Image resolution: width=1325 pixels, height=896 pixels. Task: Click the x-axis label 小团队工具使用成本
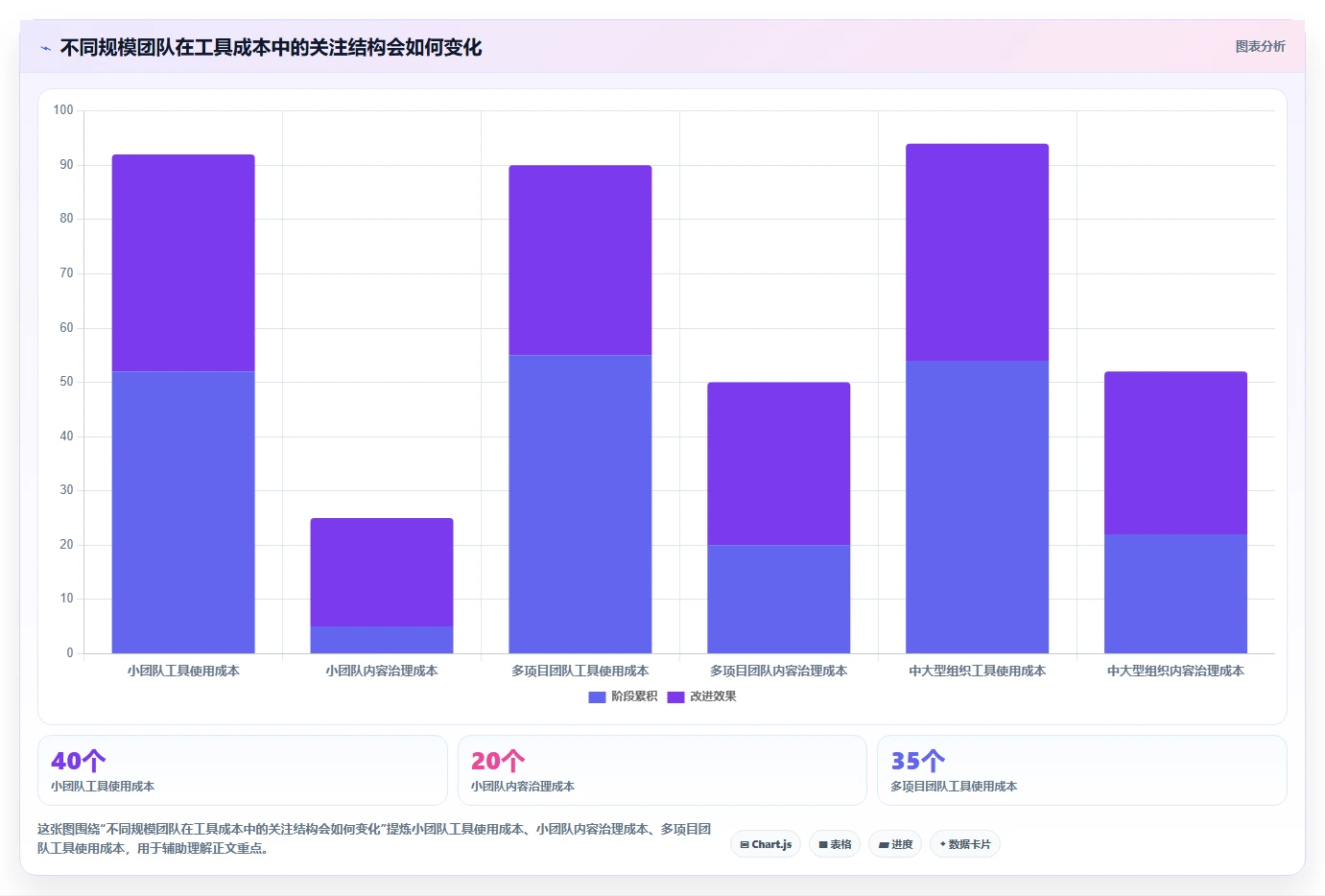tap(183, 672)
